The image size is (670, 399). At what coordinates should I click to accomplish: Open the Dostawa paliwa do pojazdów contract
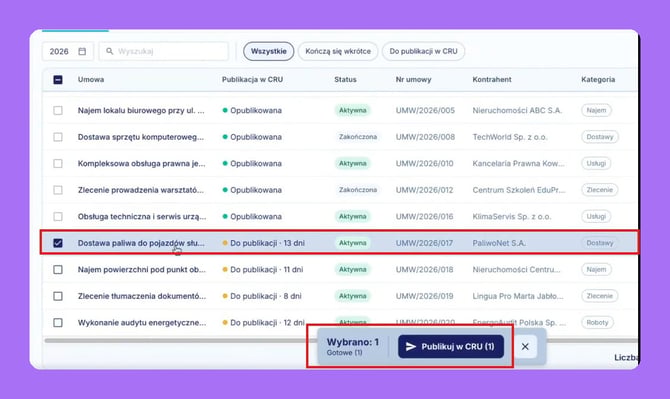(141, 243)
